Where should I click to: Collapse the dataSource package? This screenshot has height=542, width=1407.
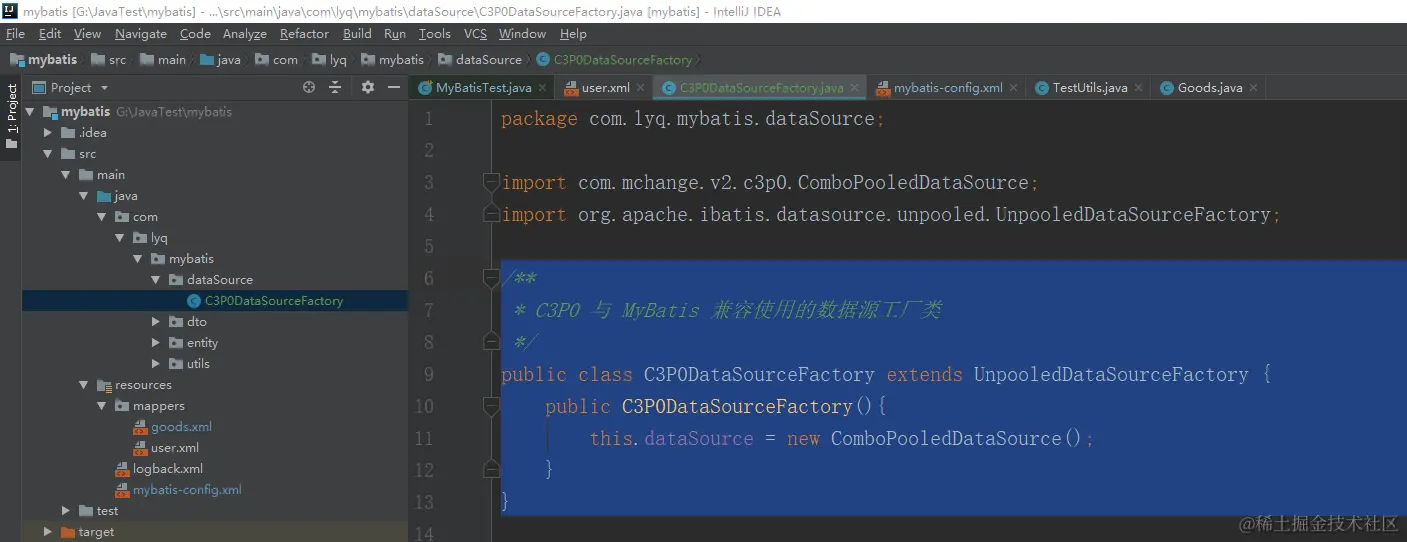[x=155, y=280]
